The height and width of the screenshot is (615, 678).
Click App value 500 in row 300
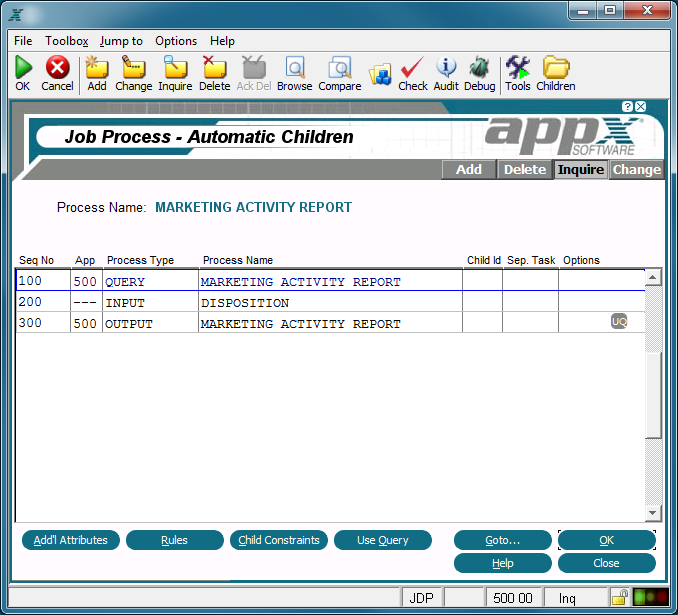pyautogui.click(x=85, y=324)
